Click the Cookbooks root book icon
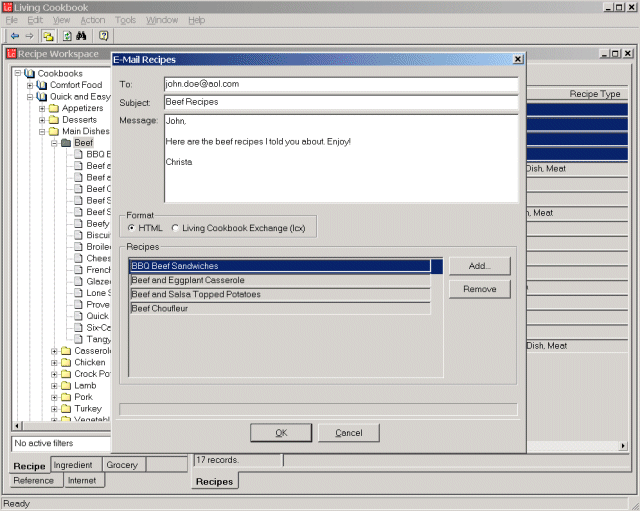Screen dimensions: 640x511 (29, 73)
